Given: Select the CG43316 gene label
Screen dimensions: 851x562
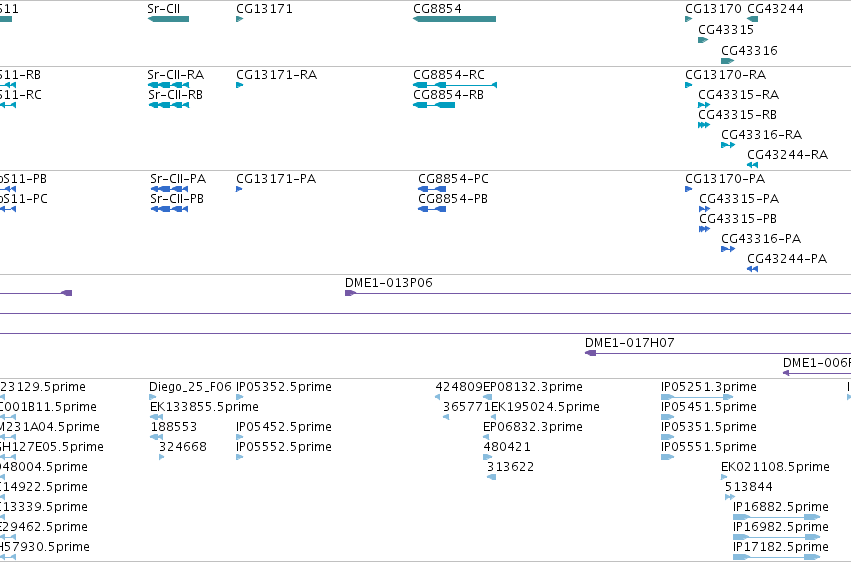Looking at the screenshot, I should (749, 50).
